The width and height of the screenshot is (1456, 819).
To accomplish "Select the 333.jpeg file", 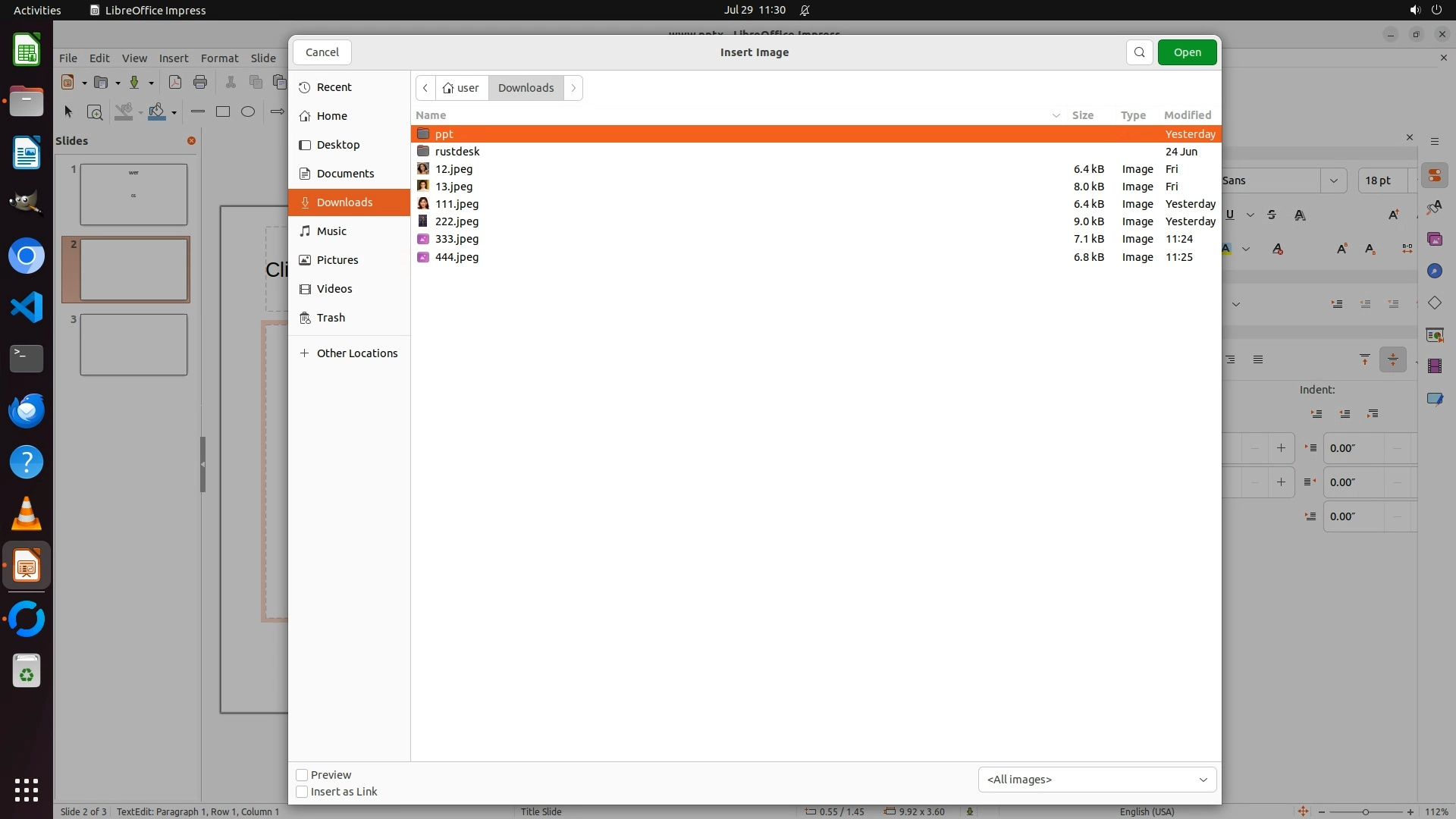I will 457,239.
